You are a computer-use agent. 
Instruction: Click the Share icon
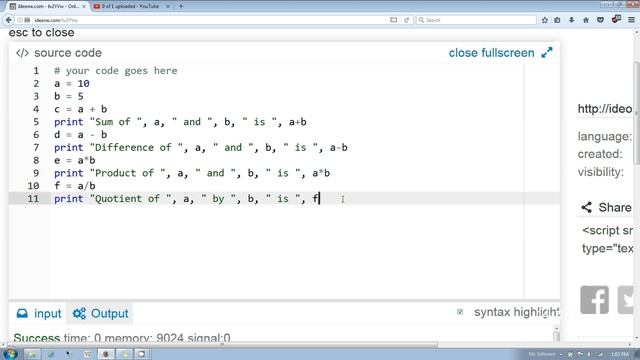click(587, 207)
